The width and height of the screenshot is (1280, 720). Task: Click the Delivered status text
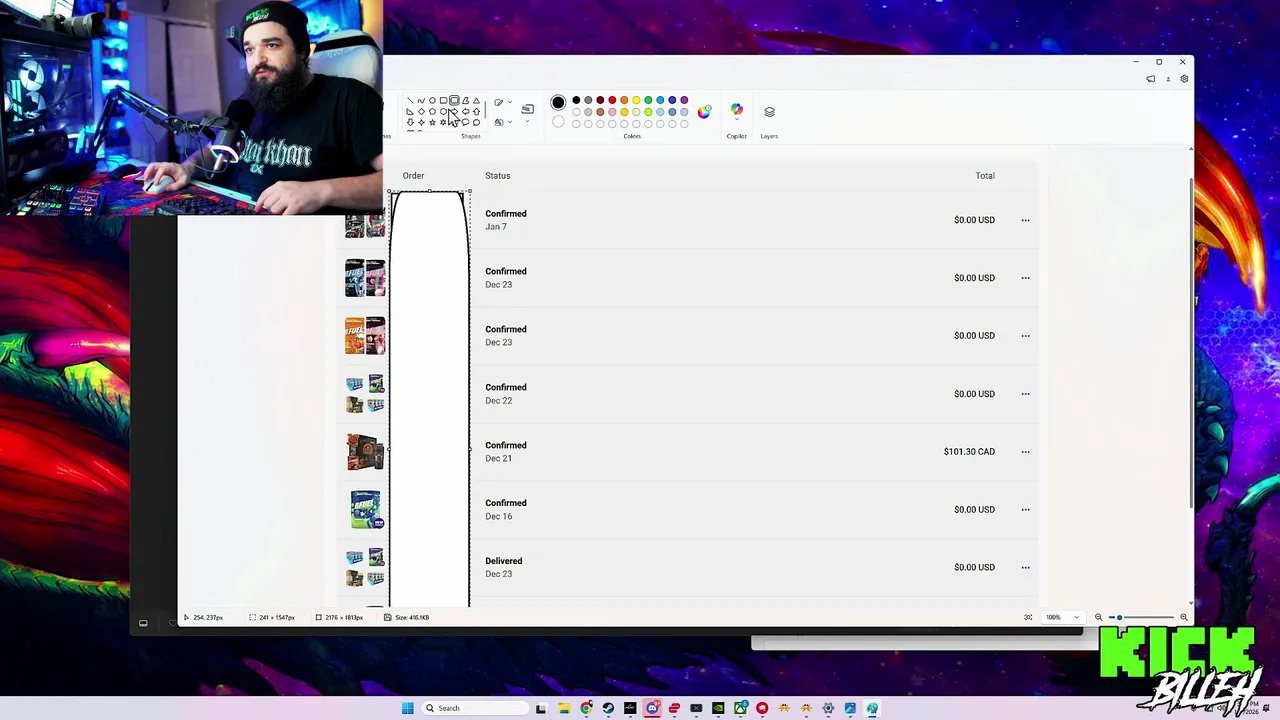504,561
